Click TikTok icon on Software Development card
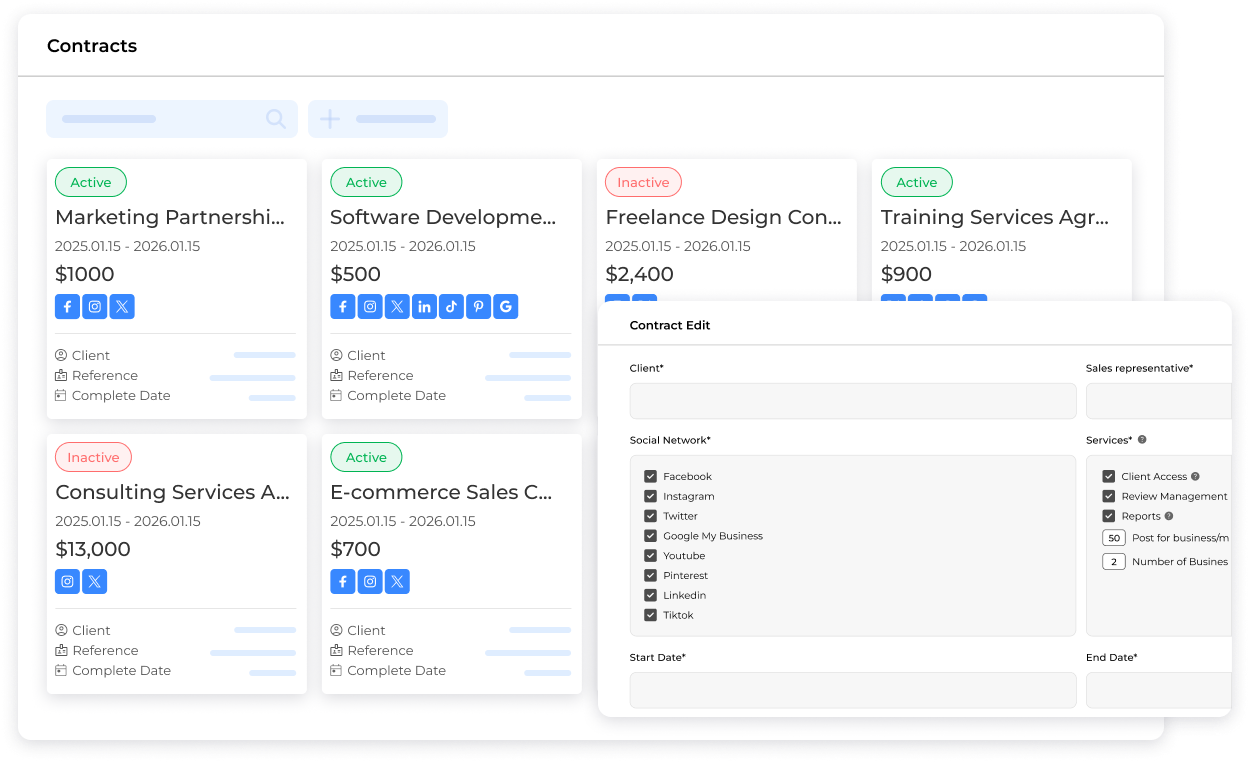The width and height of the screenshot is (1250, 762). (451, 307)
